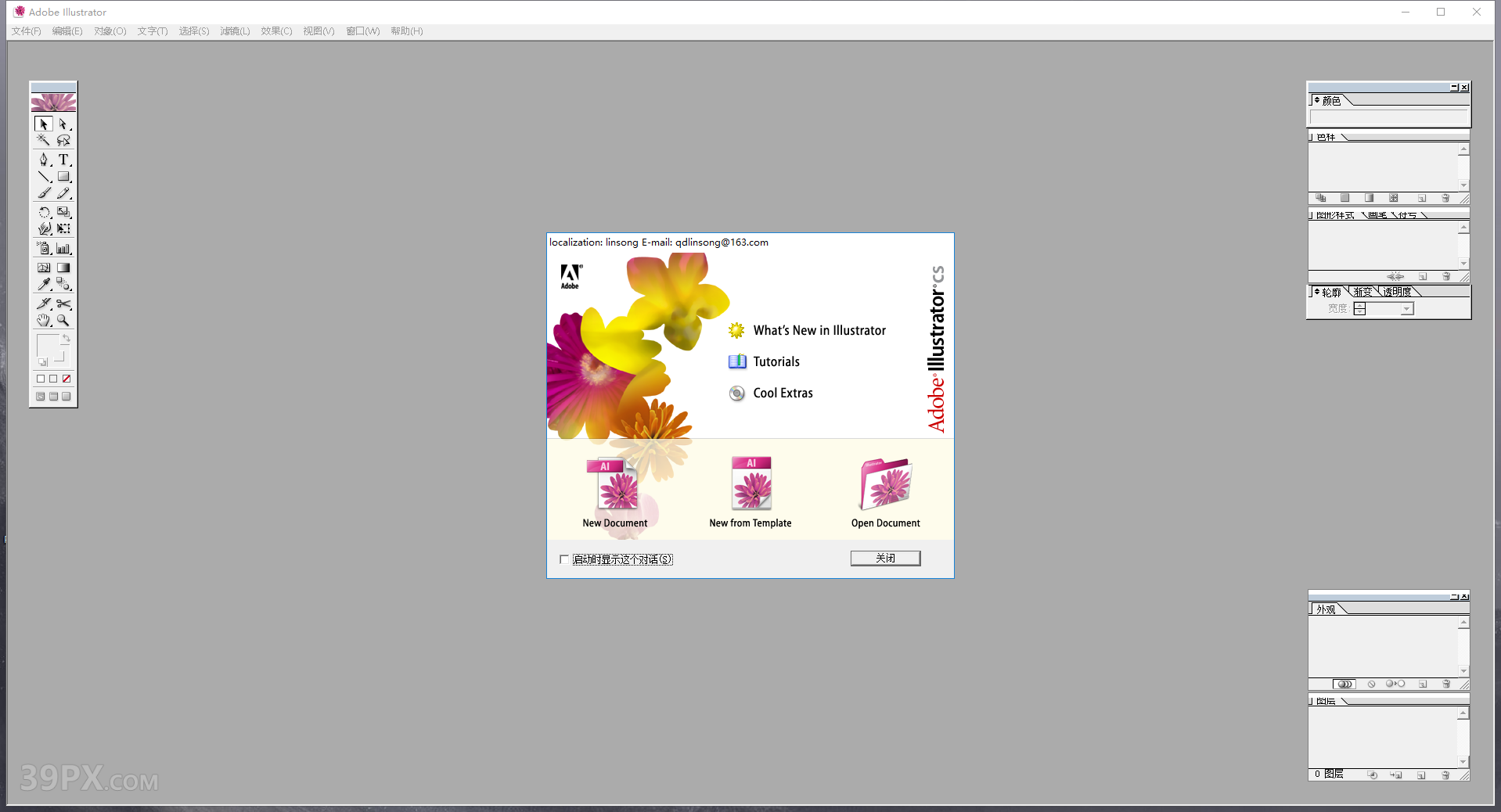This screenshot has height=812, width=1501.
Task: Select the Pen tool in the toolbox
Action: (x=42, y=160)
